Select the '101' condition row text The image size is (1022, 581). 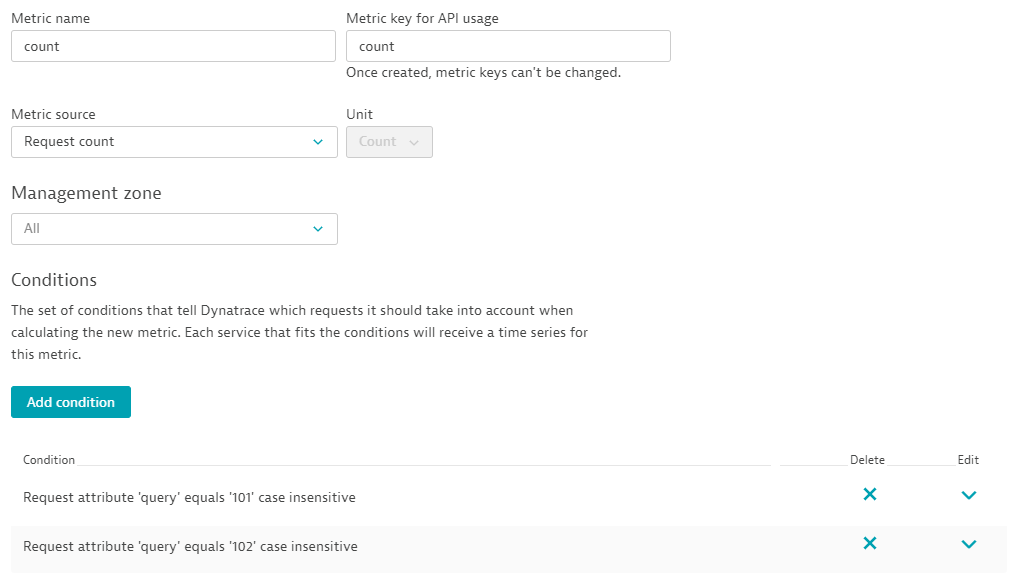point(189,497)
